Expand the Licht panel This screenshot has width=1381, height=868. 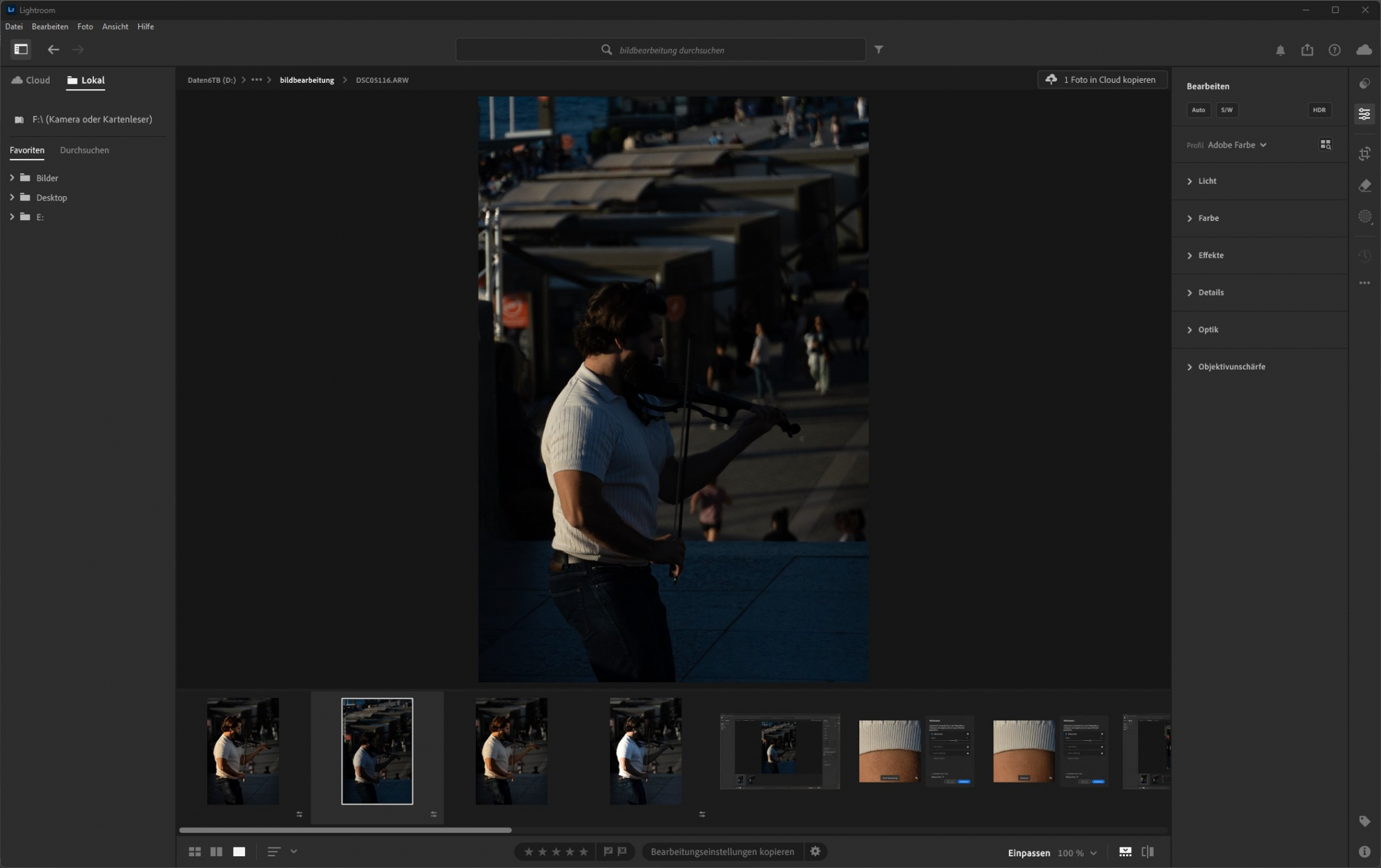point(1207,181)
